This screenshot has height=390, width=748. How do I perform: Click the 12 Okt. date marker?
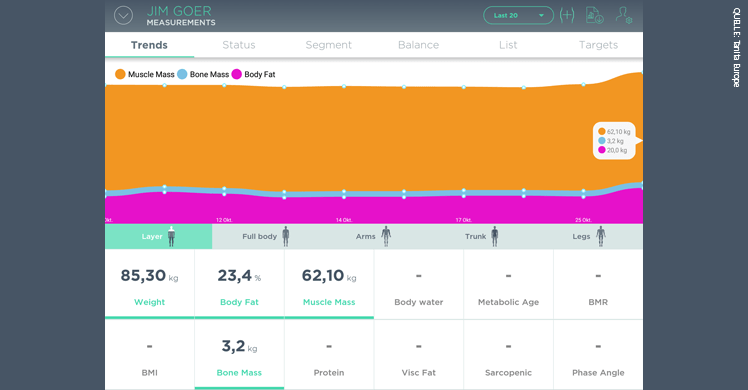click(x=224, y=220)
